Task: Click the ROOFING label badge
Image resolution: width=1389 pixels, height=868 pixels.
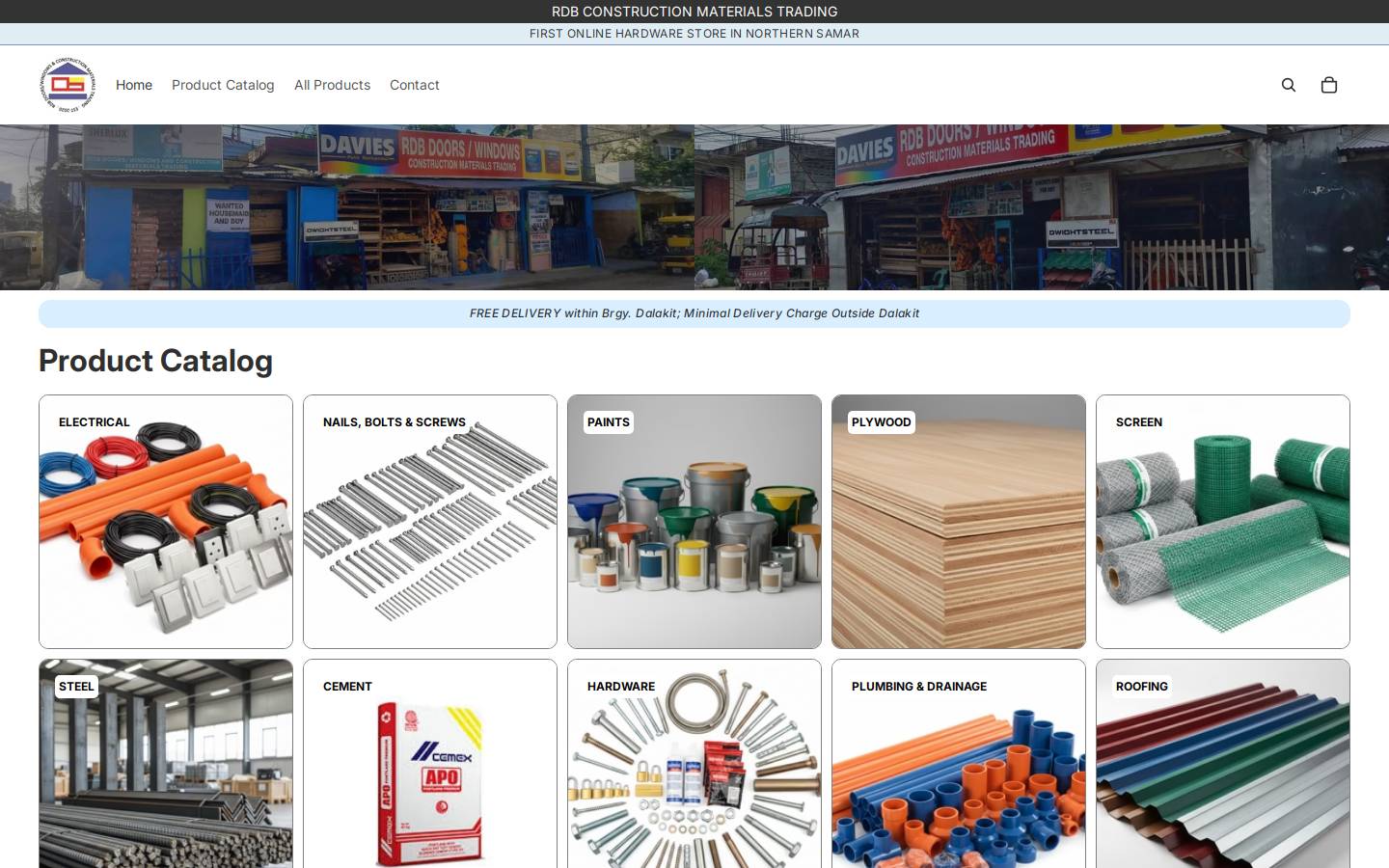Action: pos(1142,687)
